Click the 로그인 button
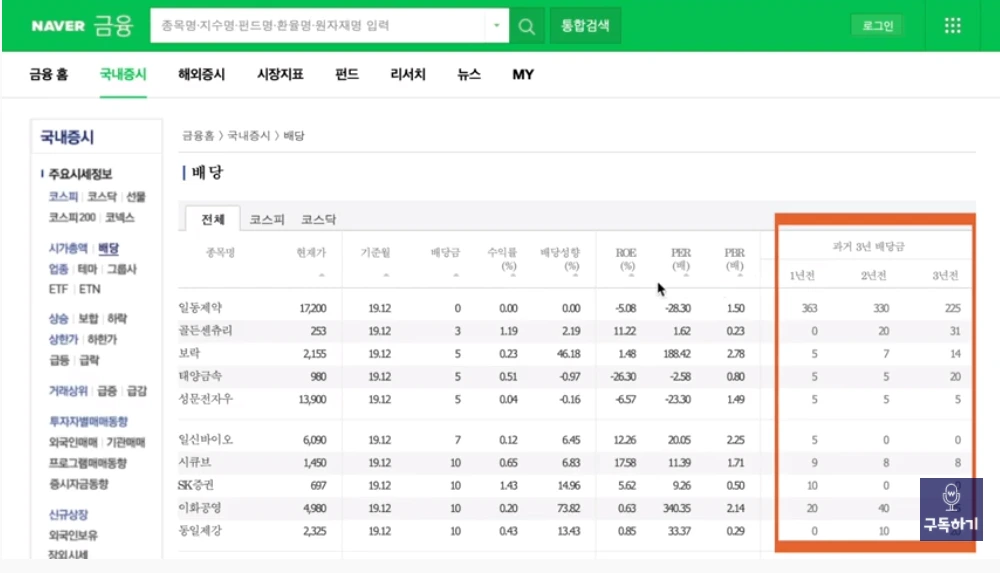This screenshot has width=1000, height=573. click(878, 26)
